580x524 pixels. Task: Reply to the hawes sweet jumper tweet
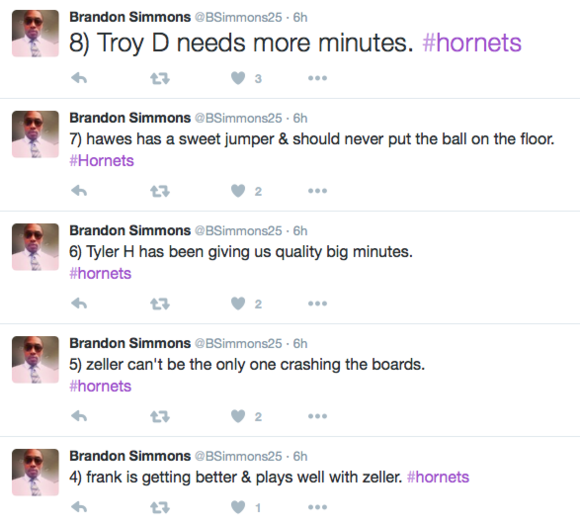[x=79, y=191]
